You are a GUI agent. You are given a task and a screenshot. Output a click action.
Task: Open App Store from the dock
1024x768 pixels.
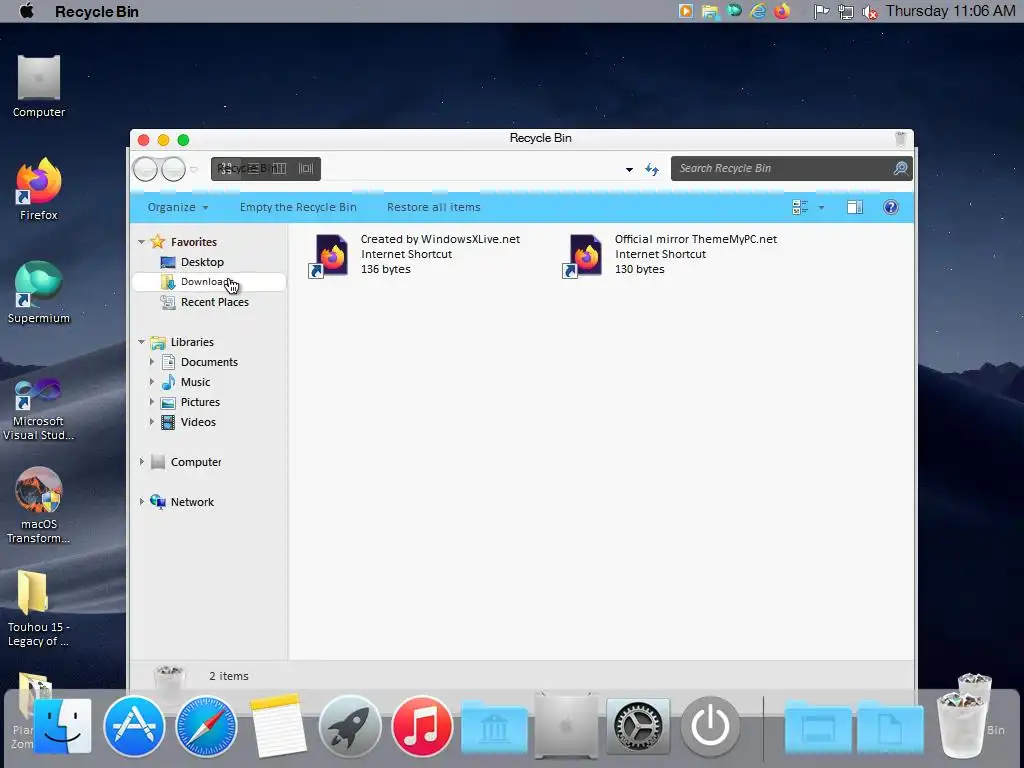134,726
